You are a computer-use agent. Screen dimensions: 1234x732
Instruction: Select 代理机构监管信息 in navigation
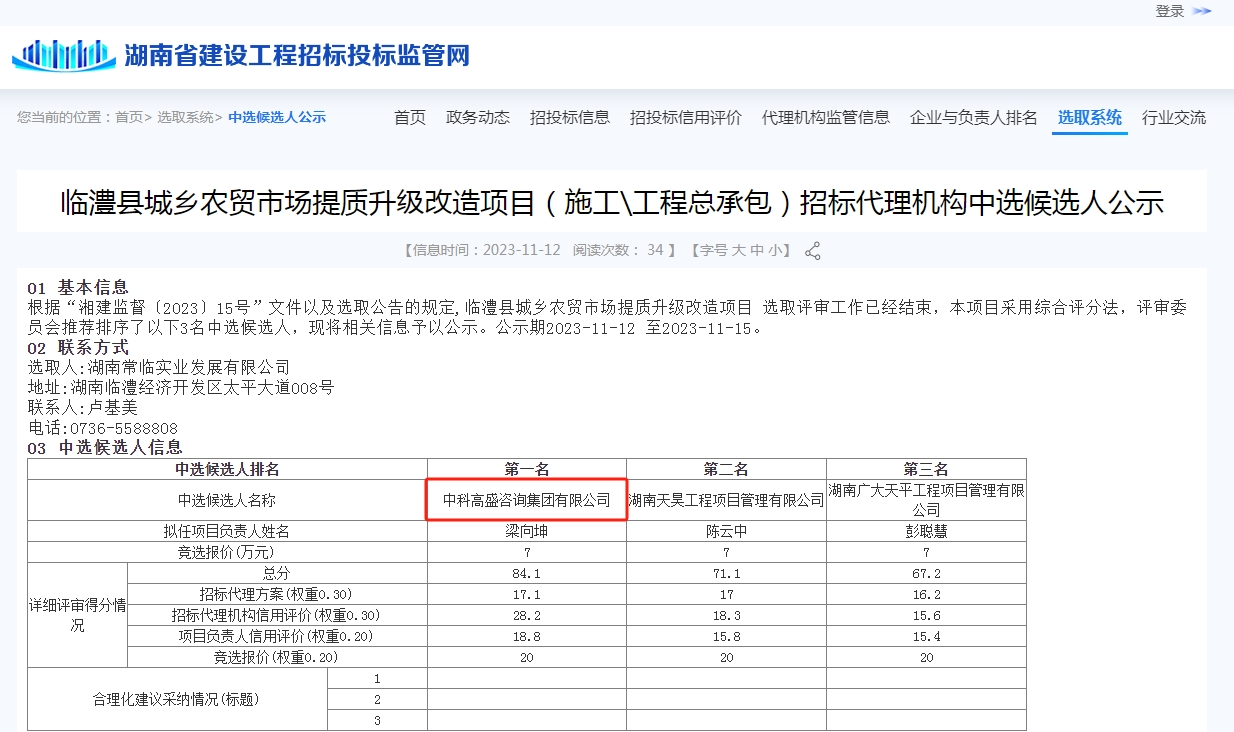tap(826, 118)
